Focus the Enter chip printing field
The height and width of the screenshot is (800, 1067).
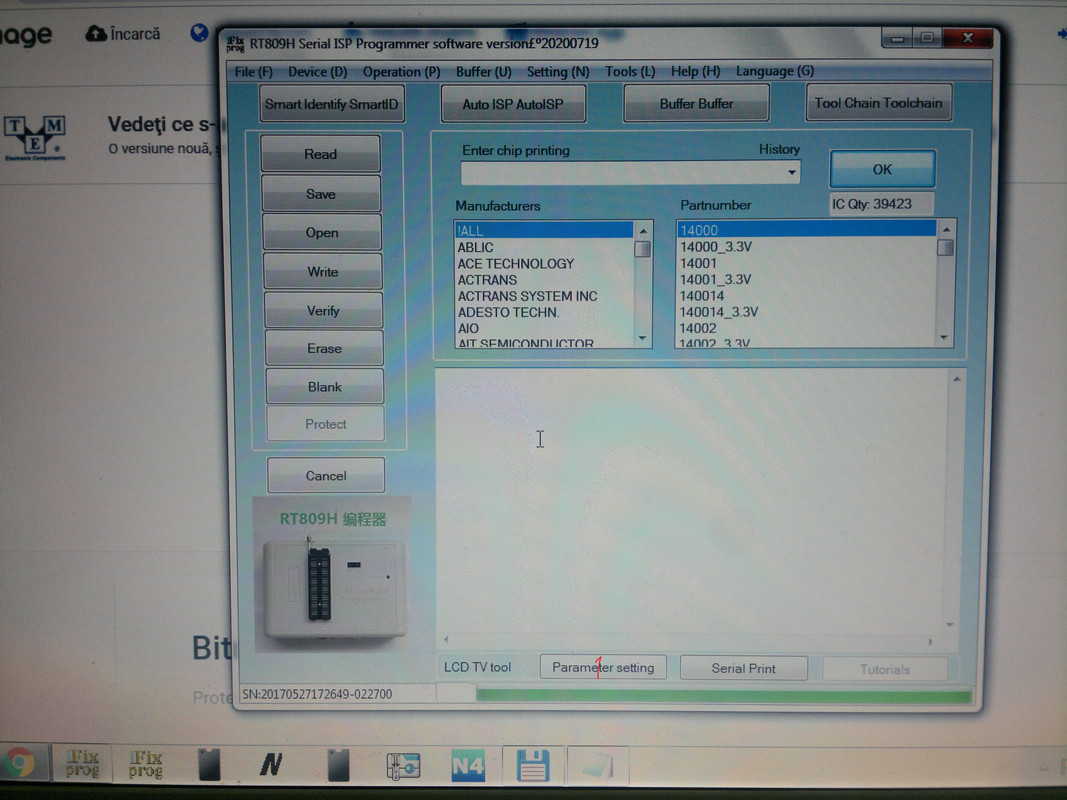[622, 173]
